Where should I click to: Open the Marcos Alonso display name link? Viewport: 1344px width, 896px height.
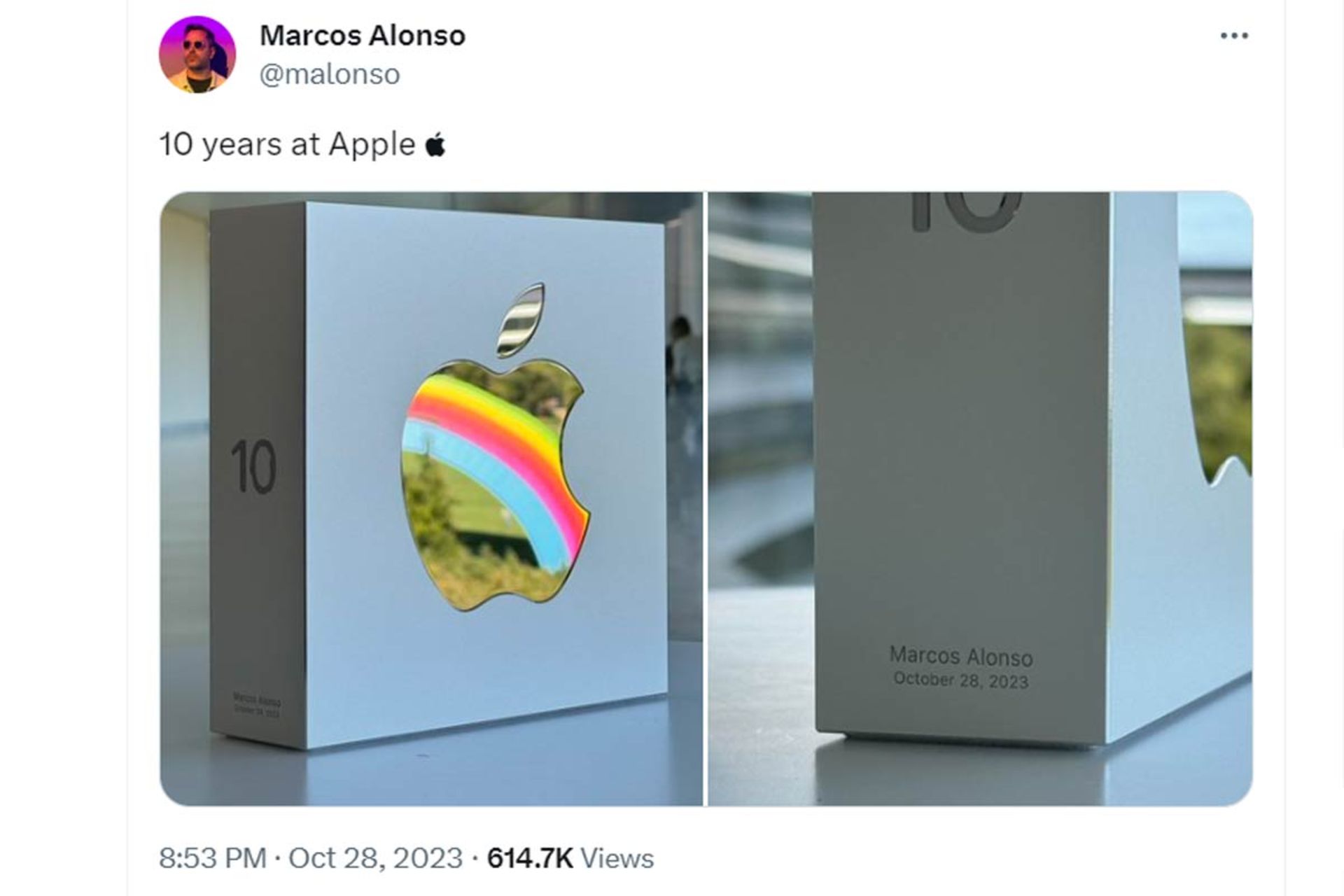click(x=363, y=35)
